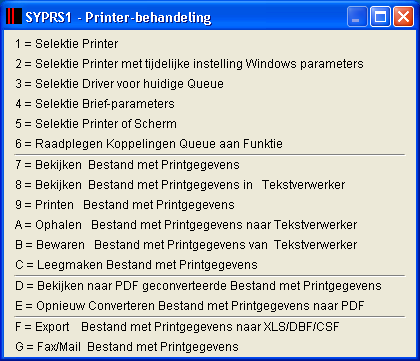Image resolution: width=420 pixels, height=361 pixels.
Task: Select printer with temporary Windows parameters option
Action: click(x=189, y=64)
